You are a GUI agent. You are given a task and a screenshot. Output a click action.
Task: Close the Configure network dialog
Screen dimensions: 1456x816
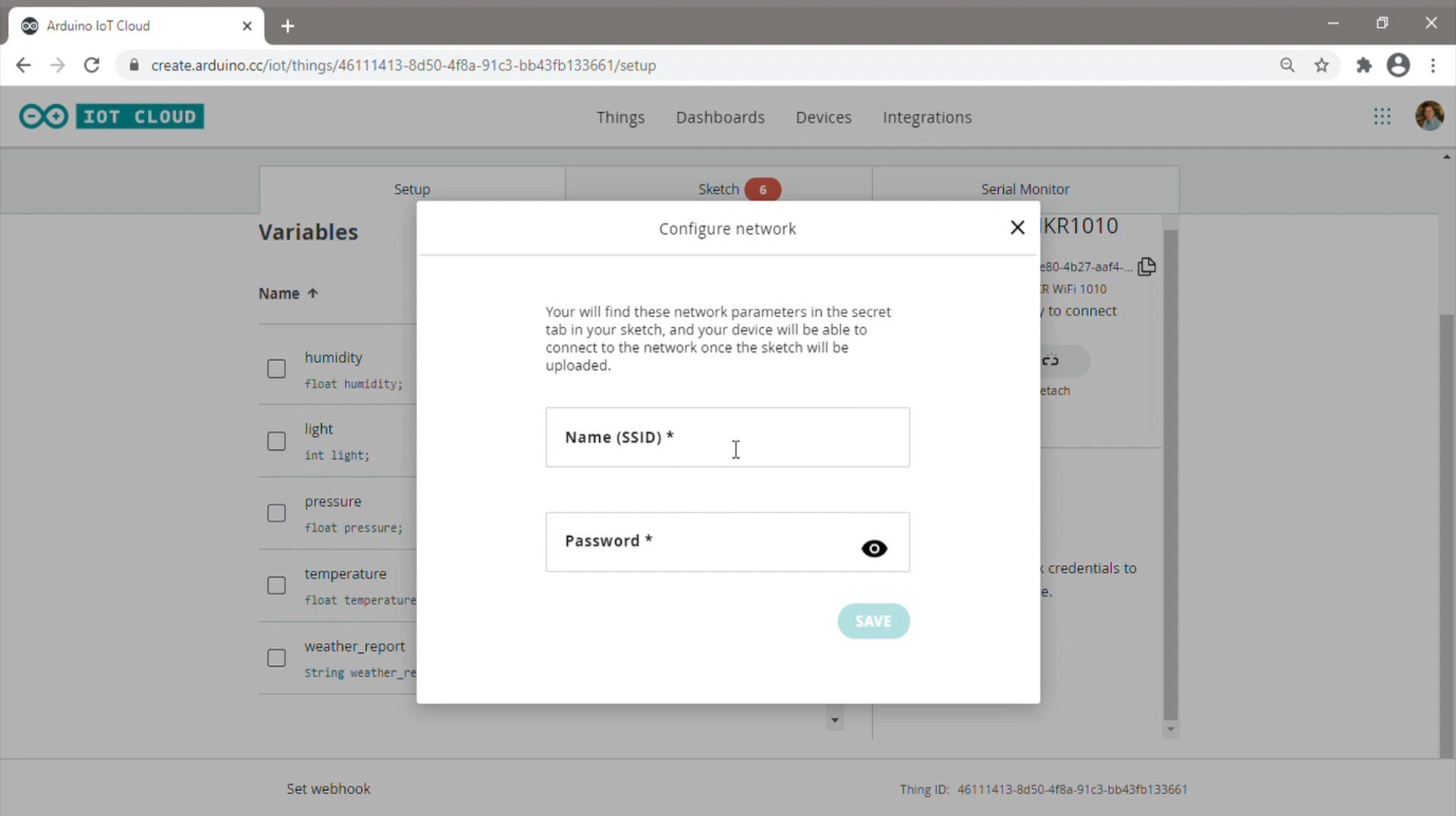pos(1017,228)
